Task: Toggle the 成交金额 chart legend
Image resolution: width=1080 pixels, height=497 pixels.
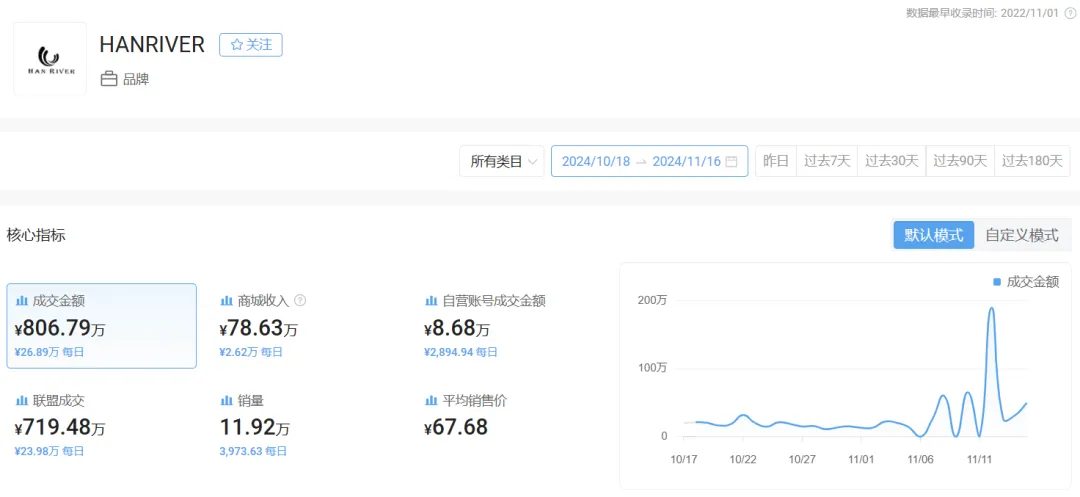Action: coord(1026,282)
